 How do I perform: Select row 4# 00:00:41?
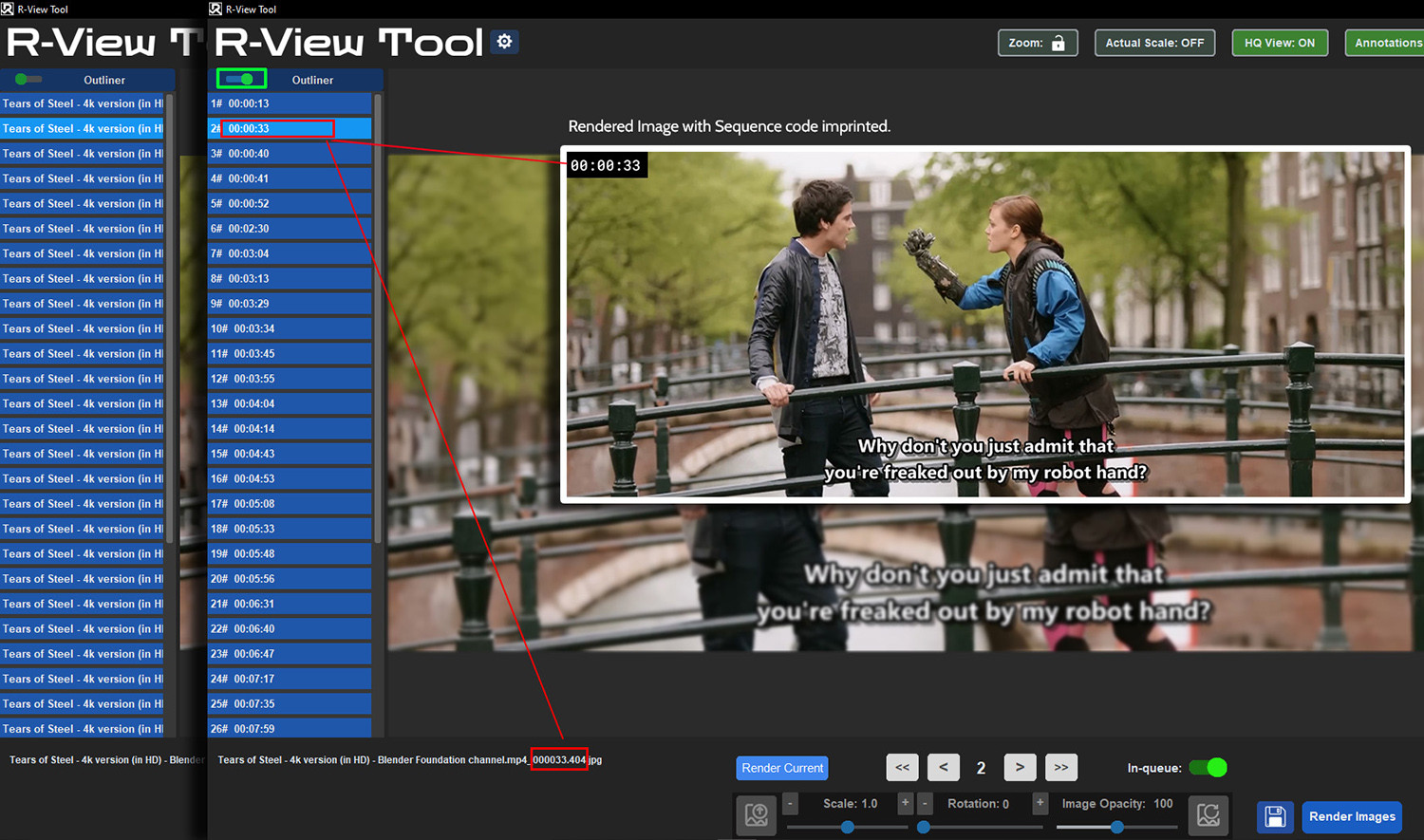[x=290, y=178]
